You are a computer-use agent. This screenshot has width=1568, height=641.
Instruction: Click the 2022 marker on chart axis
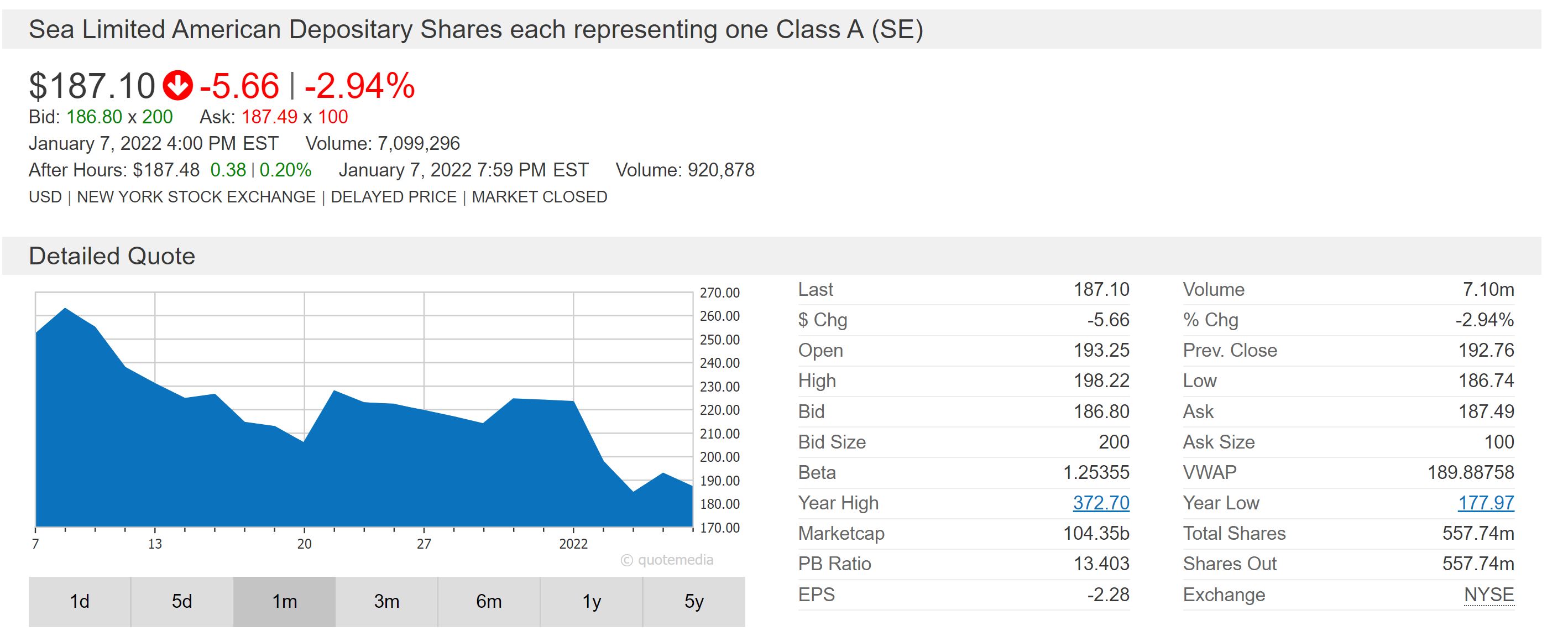coord(573,544)
